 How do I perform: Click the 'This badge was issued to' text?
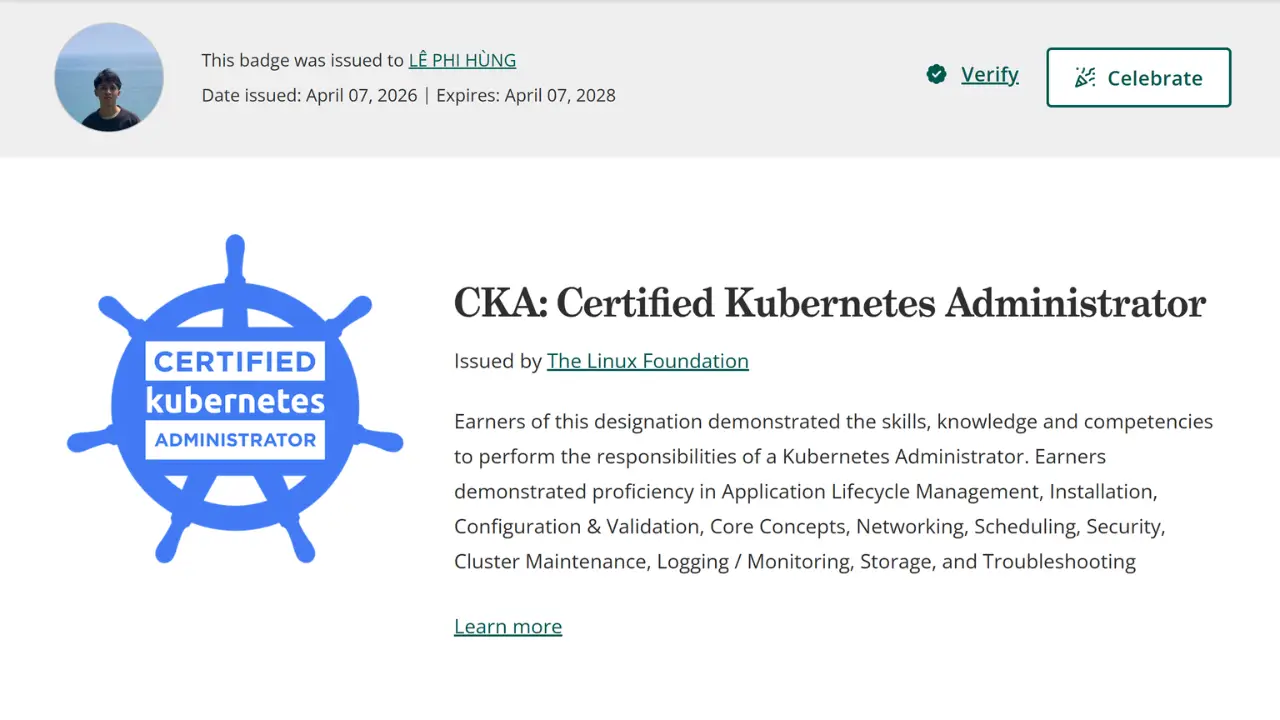pos(302,60)
